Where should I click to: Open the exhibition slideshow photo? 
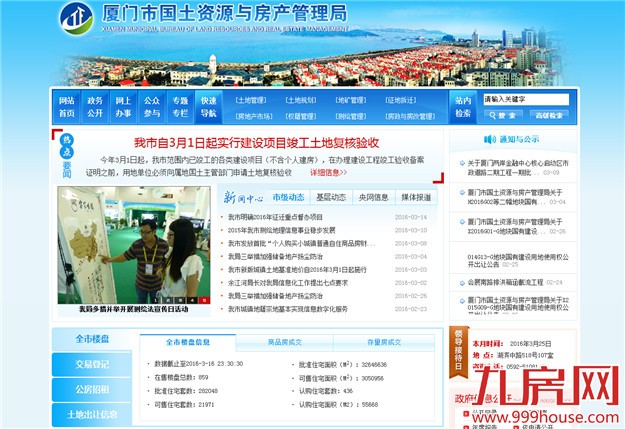134,245
